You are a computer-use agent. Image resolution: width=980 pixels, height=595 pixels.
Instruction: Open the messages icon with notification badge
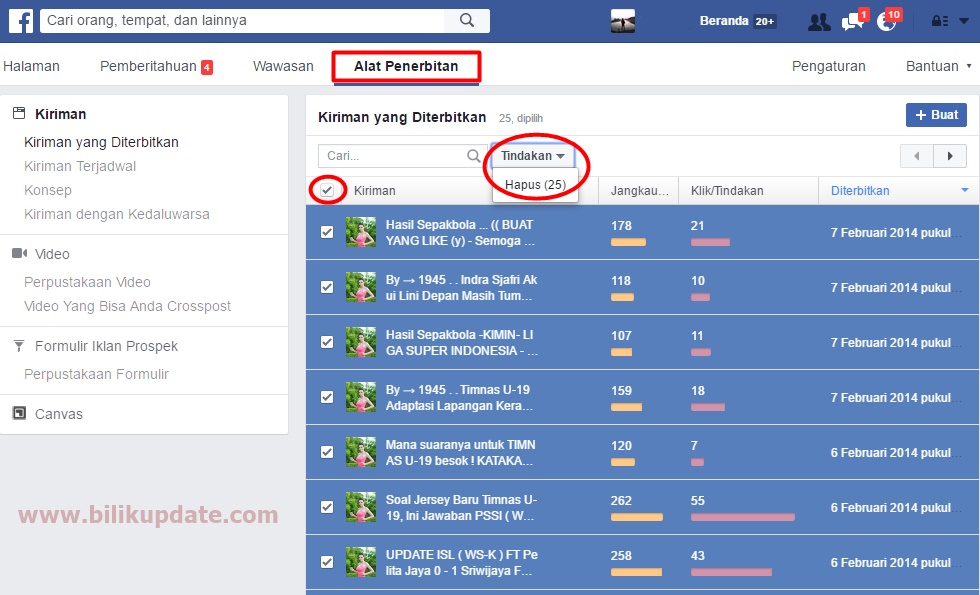coord(855,20)
